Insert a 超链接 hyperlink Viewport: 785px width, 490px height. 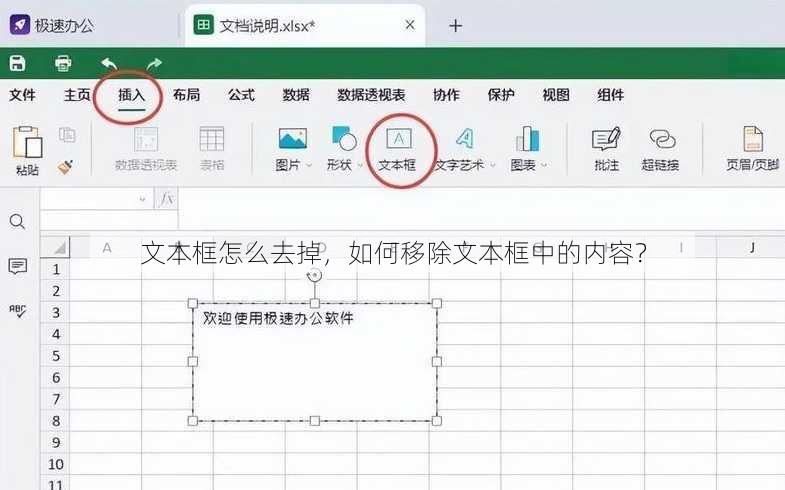[x=661, y=149]
